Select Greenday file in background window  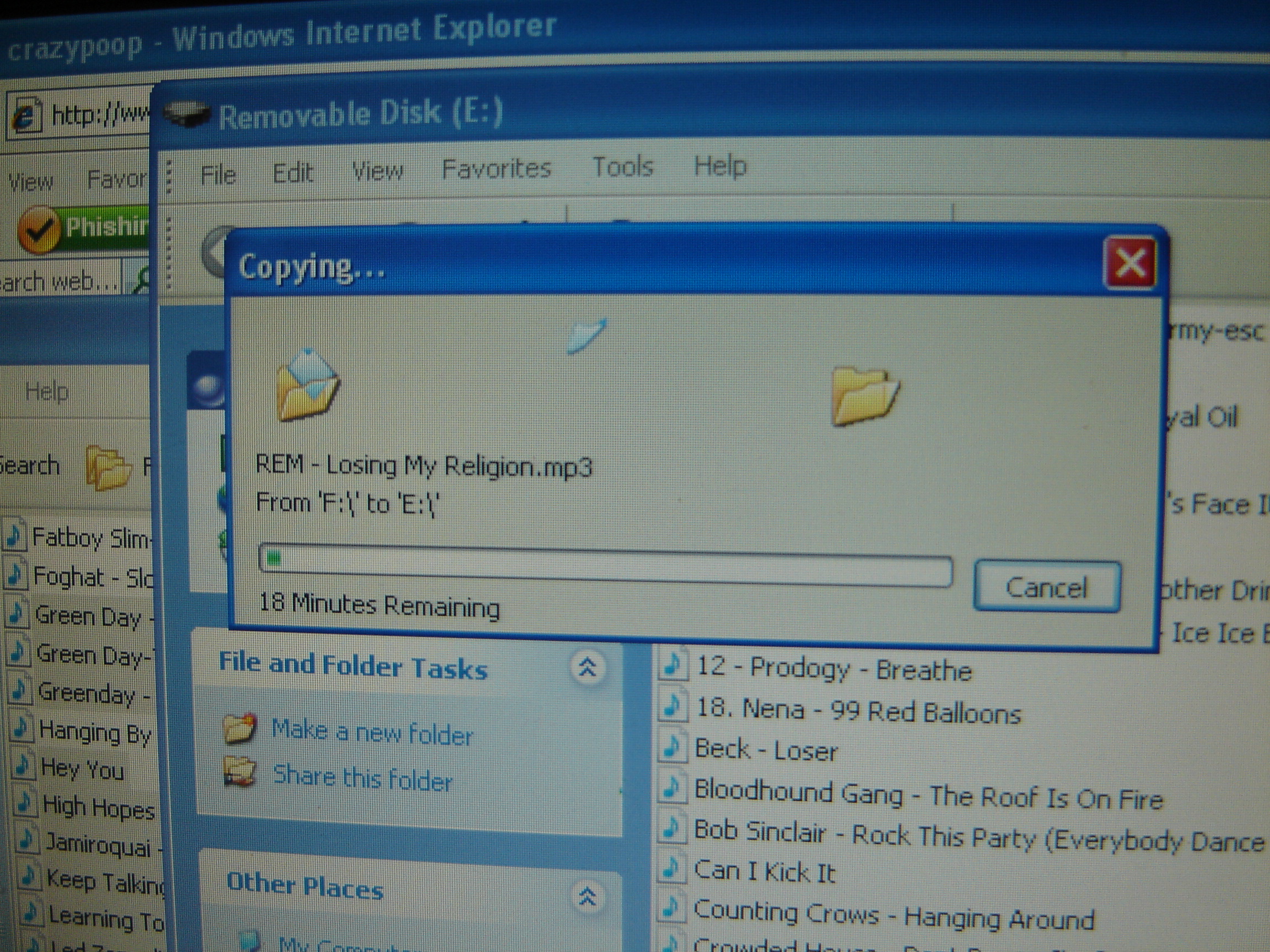pos(95,693)
